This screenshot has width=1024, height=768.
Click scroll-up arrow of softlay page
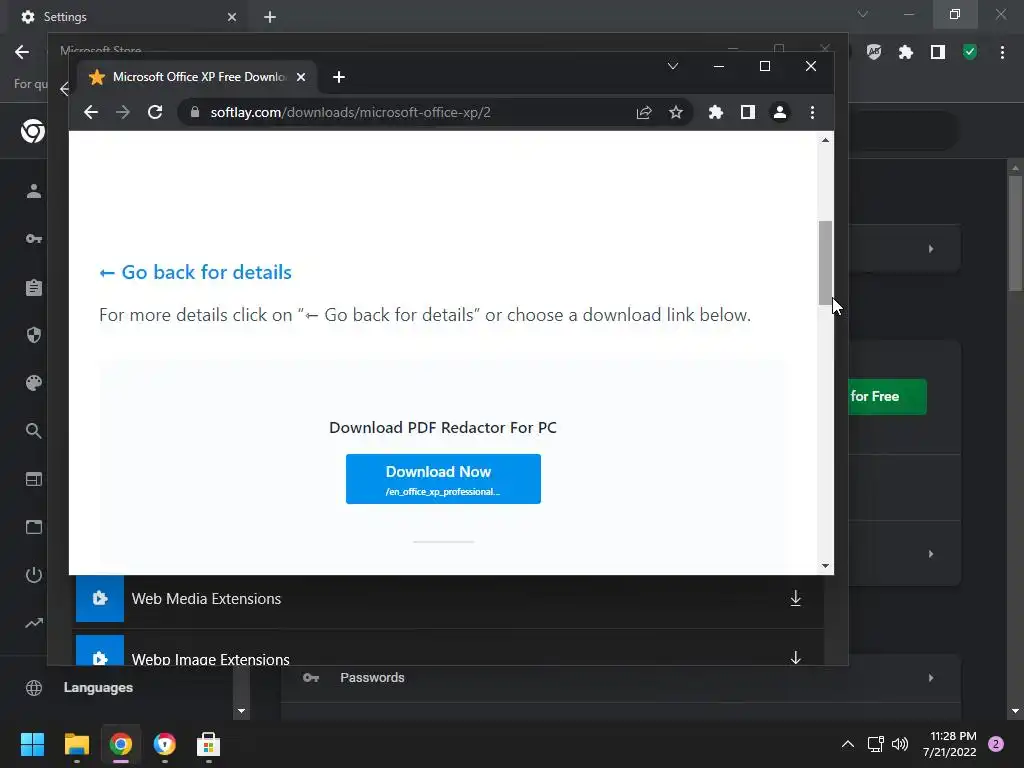pos(825,140)
